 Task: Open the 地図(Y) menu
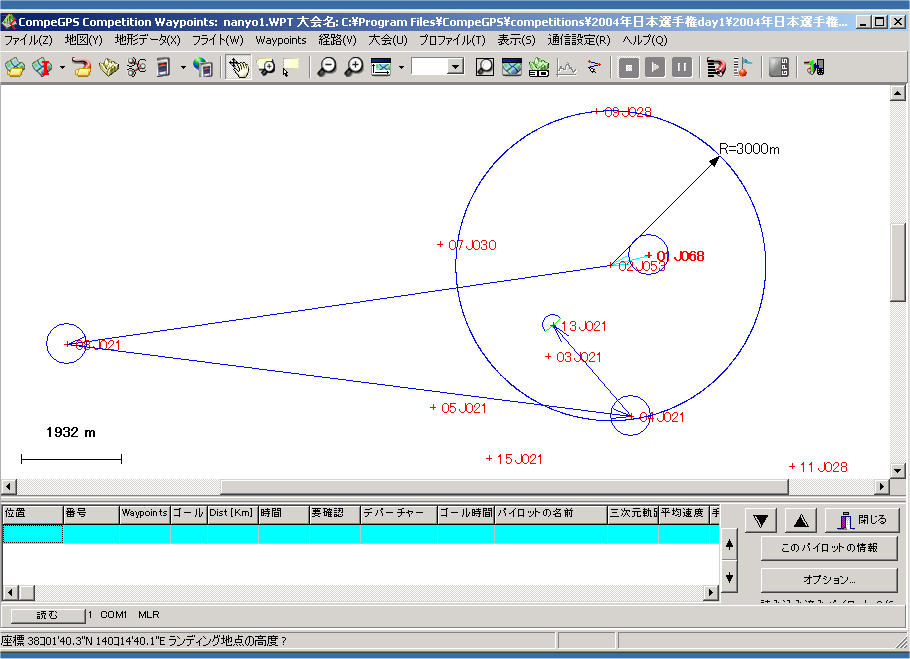84,40
